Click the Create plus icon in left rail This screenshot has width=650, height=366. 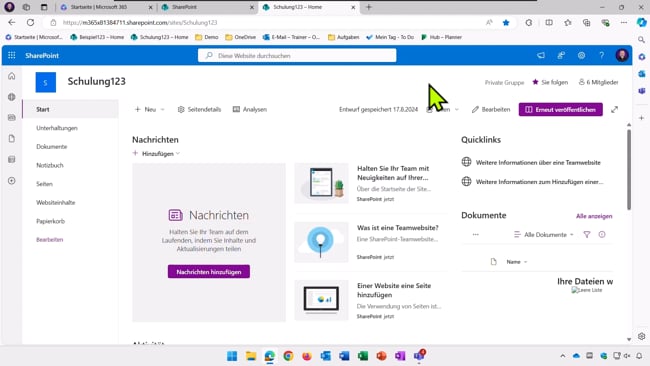(12, 181)
